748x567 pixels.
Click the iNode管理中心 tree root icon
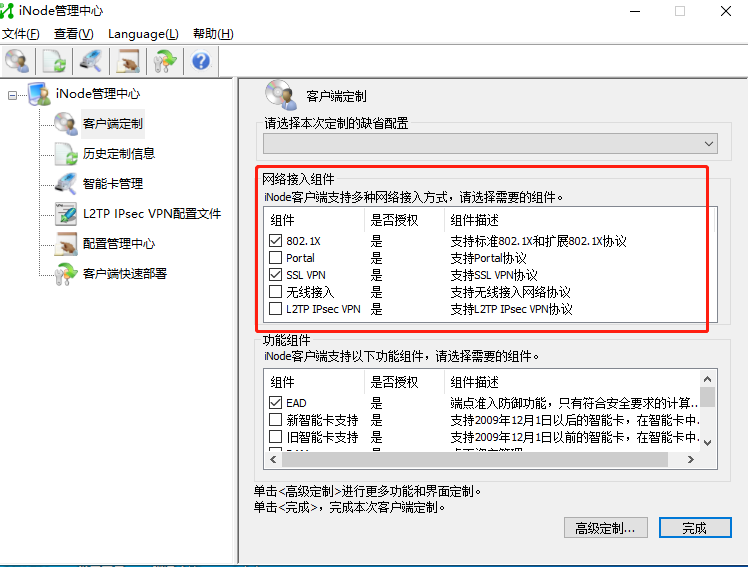39,93
